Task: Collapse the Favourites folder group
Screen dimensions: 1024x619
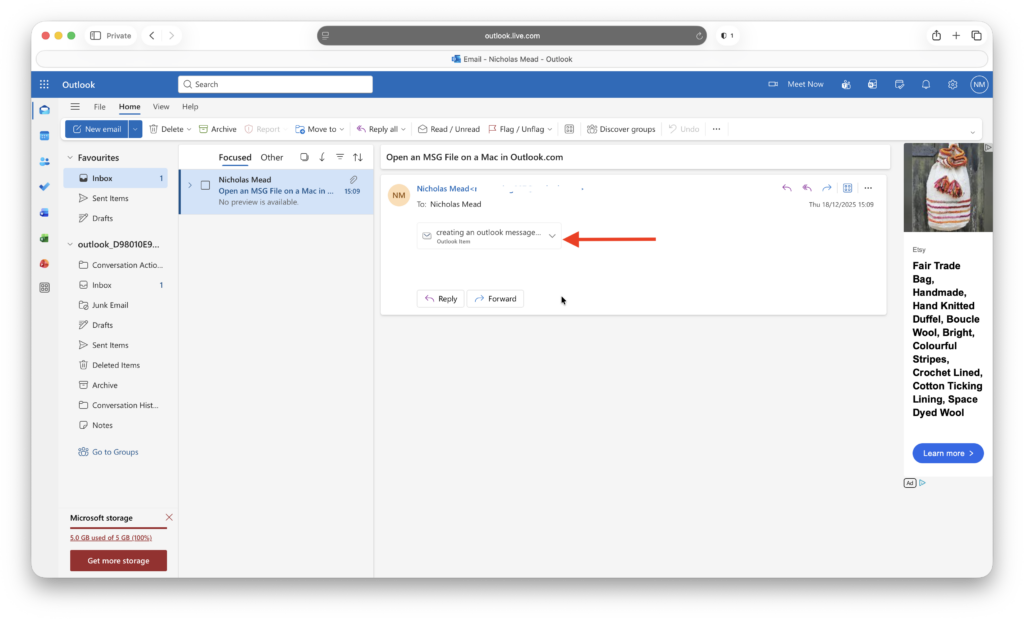Action: coord(70,157)
